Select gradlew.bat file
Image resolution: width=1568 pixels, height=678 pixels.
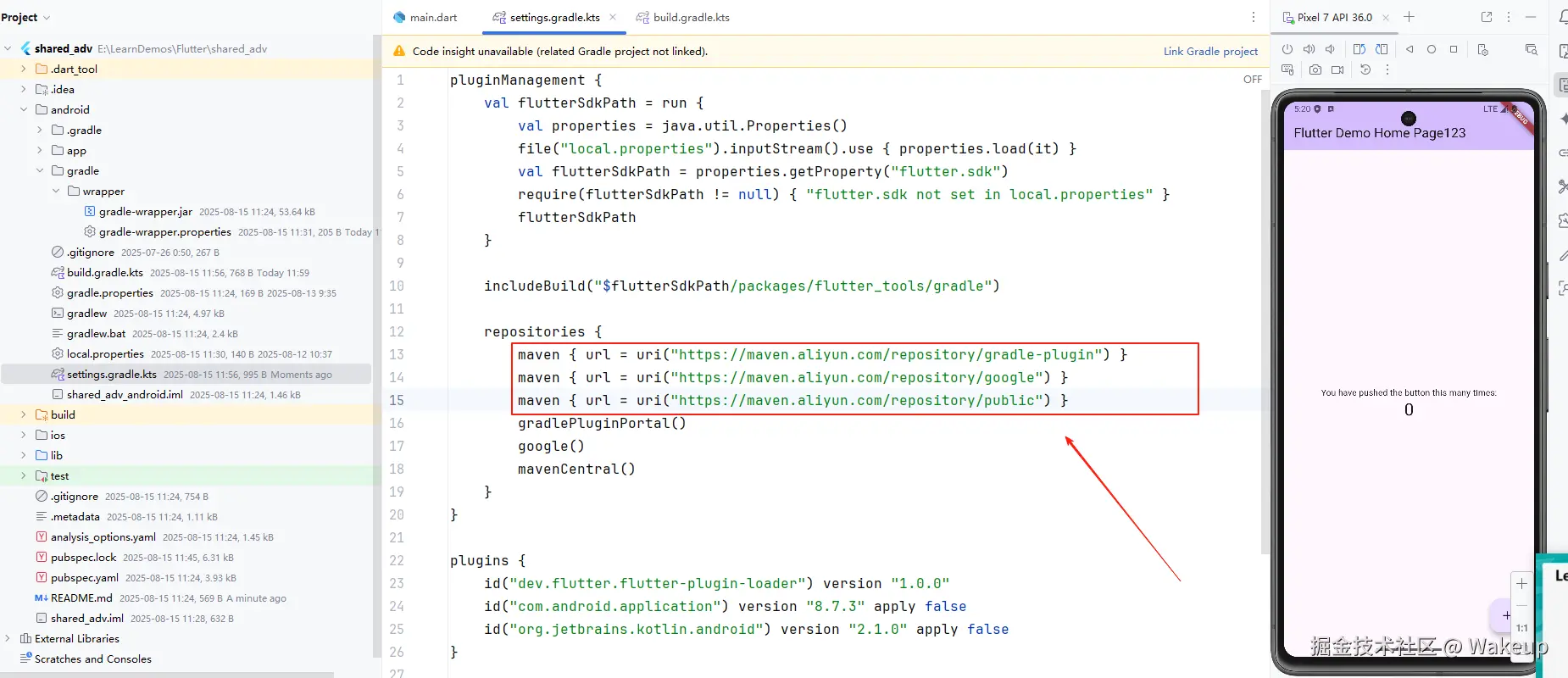(97, 333)
